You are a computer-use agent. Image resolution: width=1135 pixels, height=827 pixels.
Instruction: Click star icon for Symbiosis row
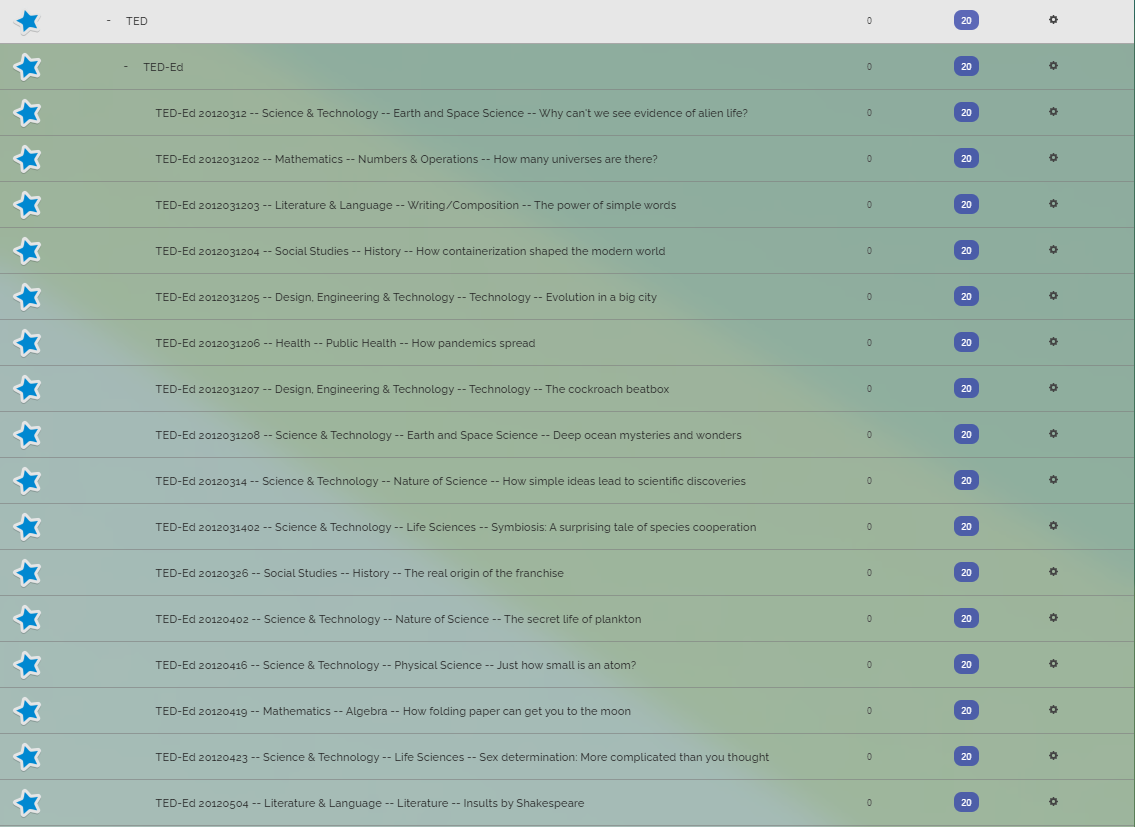[x=28, y=526]
